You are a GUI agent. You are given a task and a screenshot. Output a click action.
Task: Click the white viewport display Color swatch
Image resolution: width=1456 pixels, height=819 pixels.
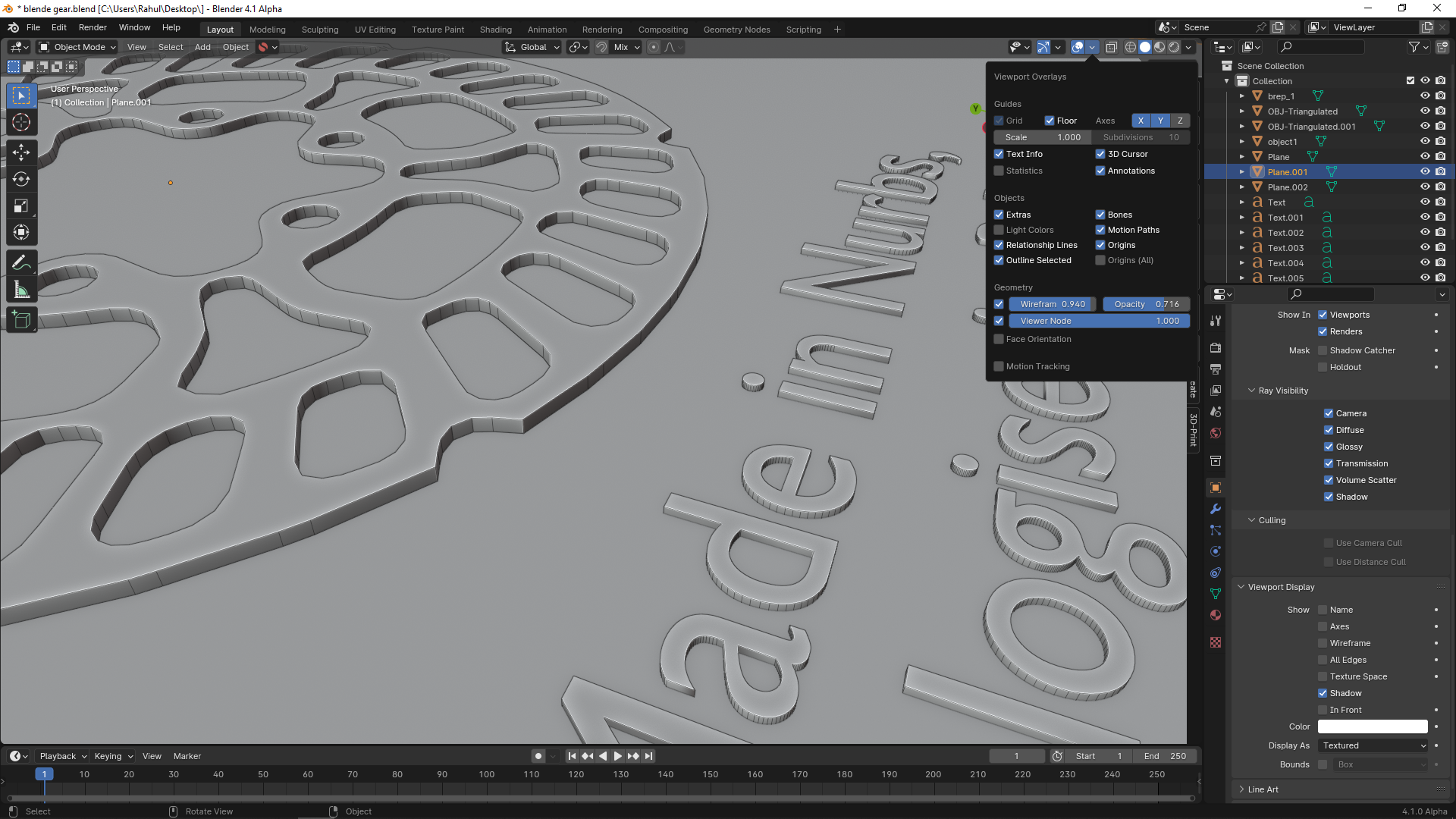1373,726
